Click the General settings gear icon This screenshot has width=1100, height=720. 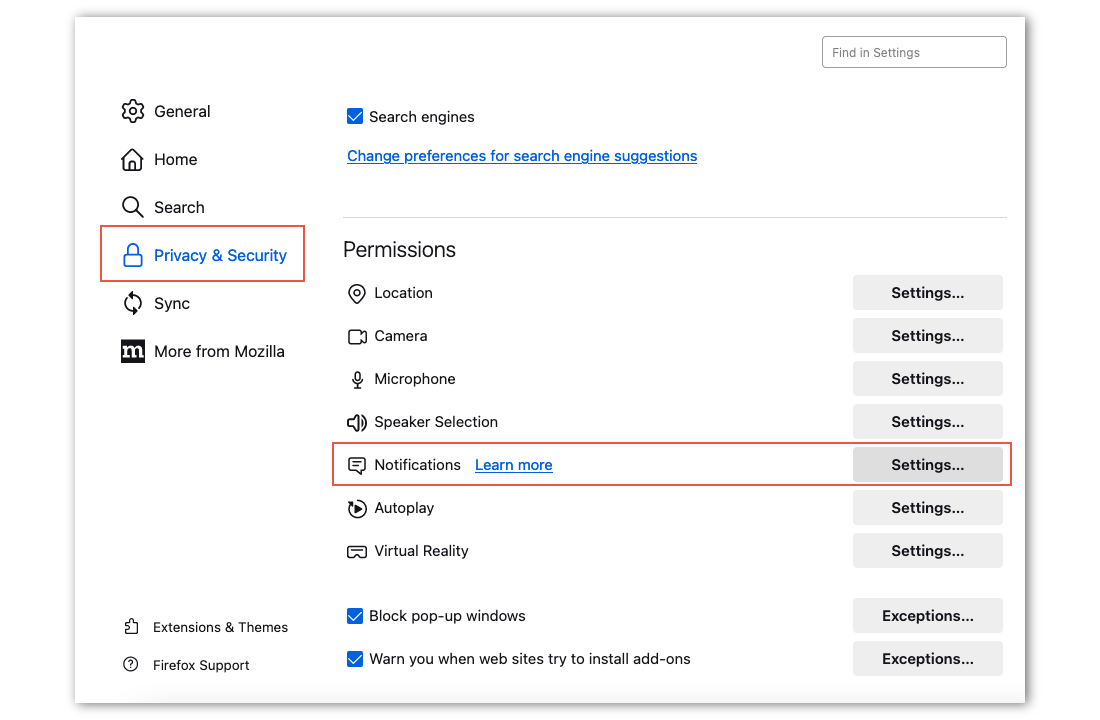133,111
